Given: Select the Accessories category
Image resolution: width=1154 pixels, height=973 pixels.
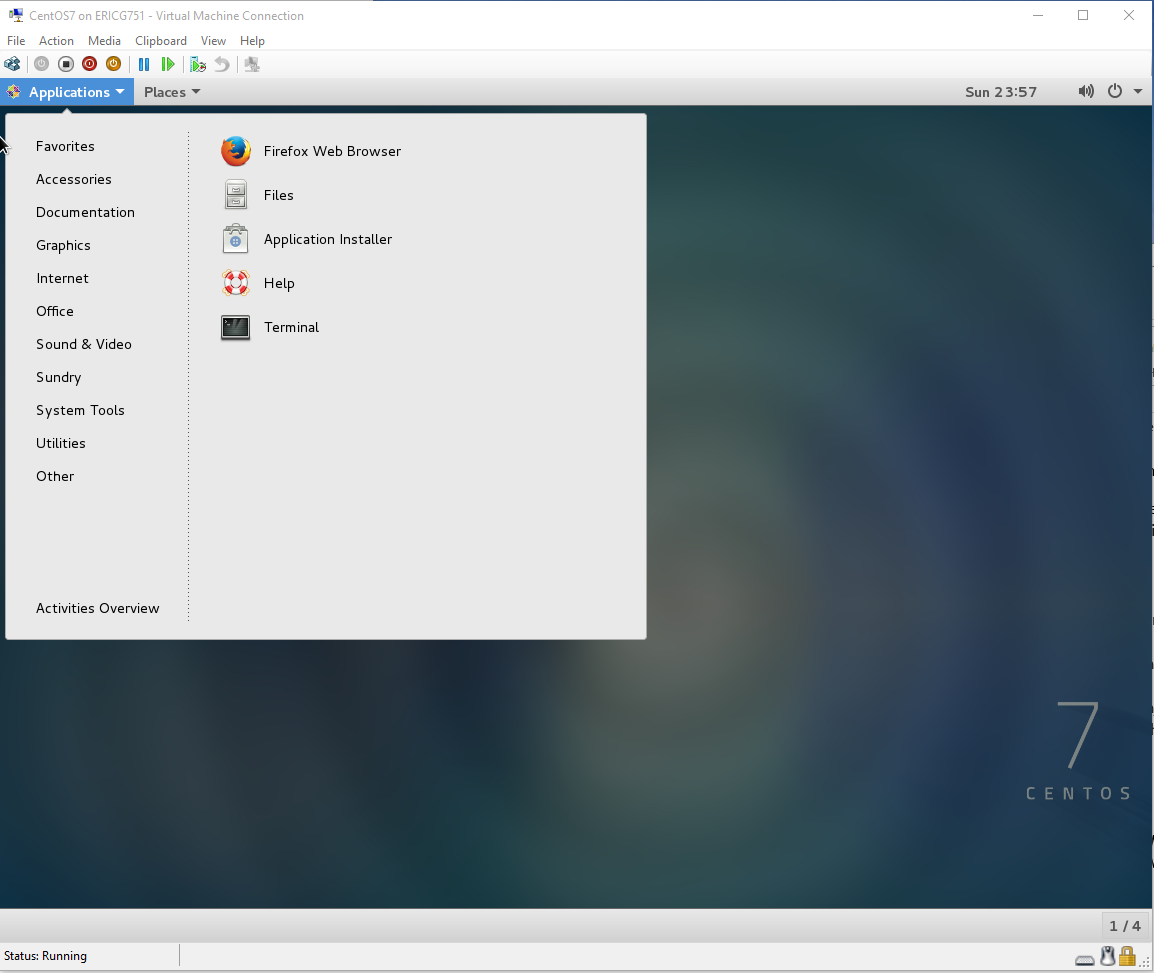Looking at the screenshot, I should (74, 180).
